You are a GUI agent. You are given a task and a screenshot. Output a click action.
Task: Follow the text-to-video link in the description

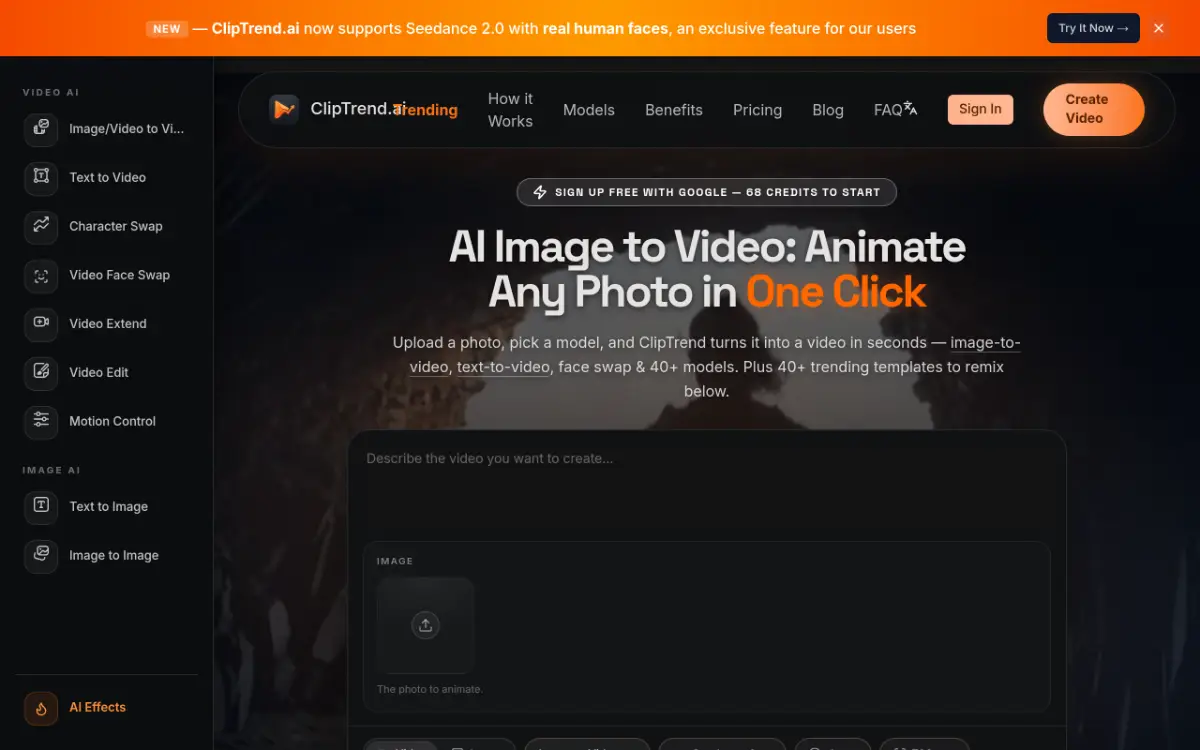(x=503, y=367)
